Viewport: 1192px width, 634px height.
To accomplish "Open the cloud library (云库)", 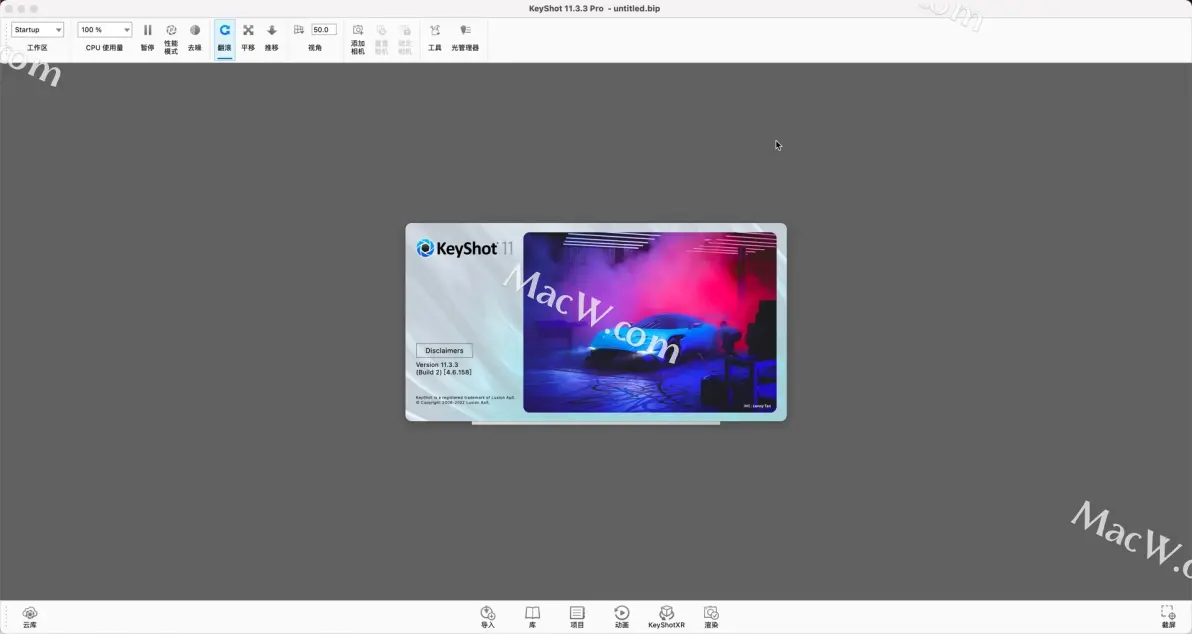I will [x=30, y=617].
